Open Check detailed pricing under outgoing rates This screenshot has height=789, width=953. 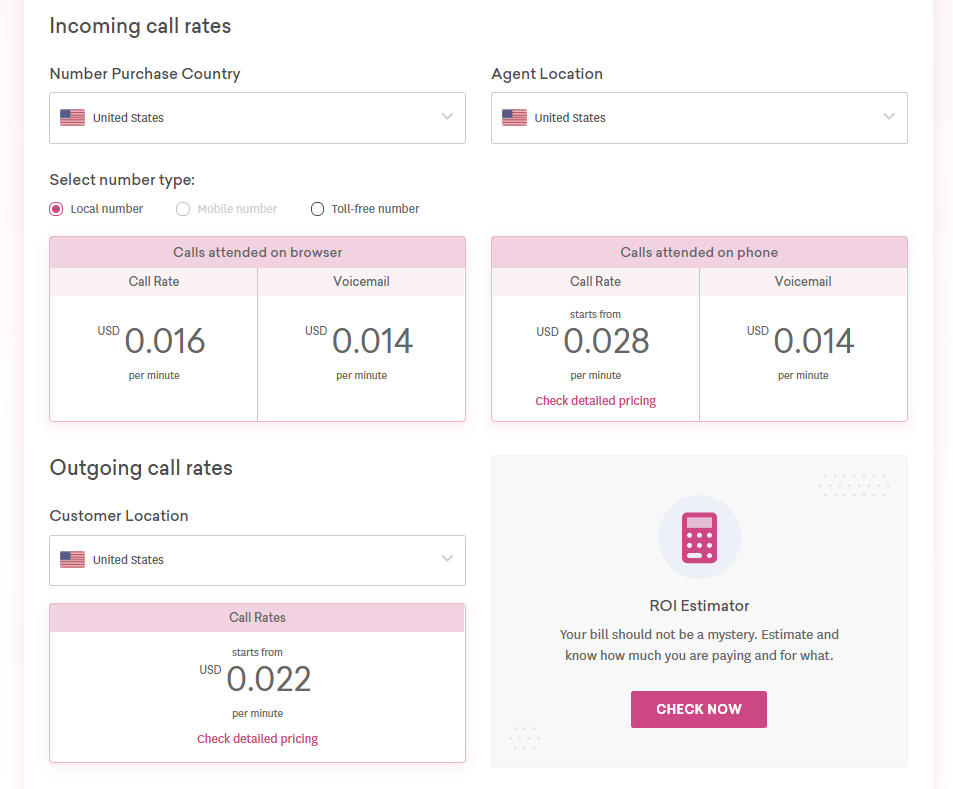click(257, 739)
